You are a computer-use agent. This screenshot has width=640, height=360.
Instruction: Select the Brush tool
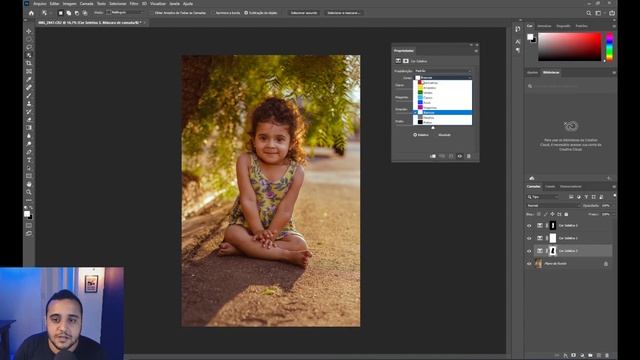click(29, 96)
